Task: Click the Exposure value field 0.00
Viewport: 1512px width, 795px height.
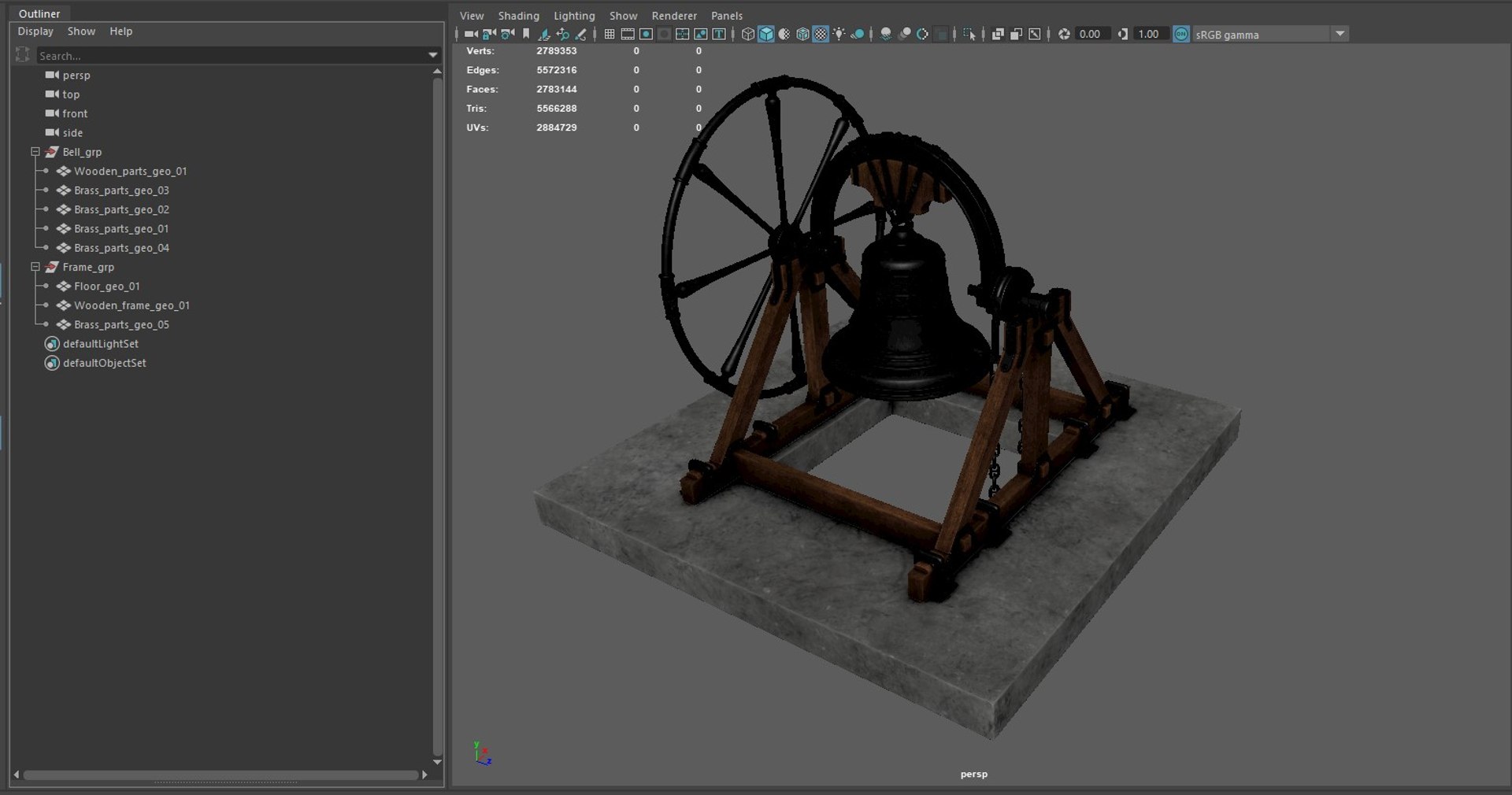Action: (x=1091, y=34)
